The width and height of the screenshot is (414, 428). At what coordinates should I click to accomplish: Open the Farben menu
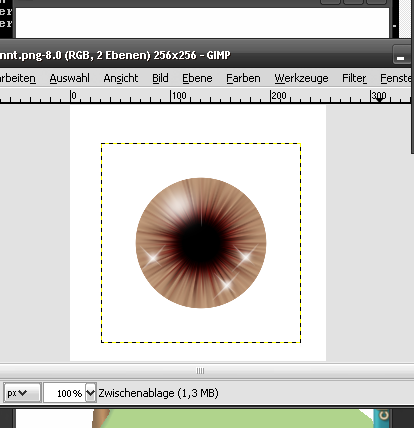click(x=243, y=78)
